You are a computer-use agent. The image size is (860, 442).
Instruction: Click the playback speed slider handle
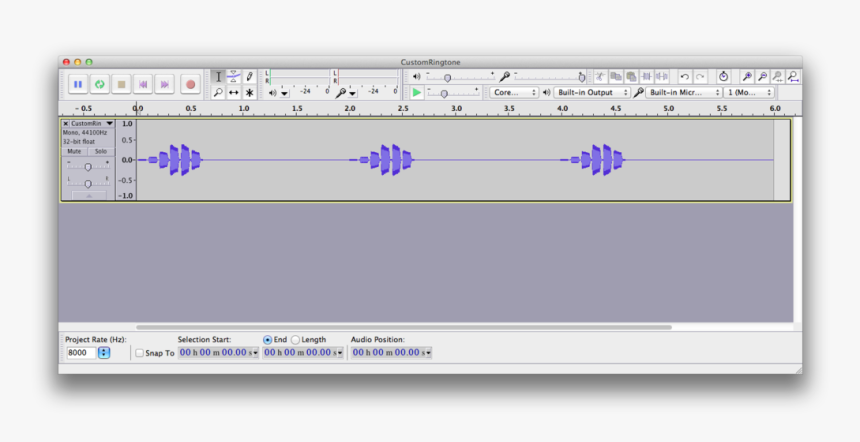point(444,94)
